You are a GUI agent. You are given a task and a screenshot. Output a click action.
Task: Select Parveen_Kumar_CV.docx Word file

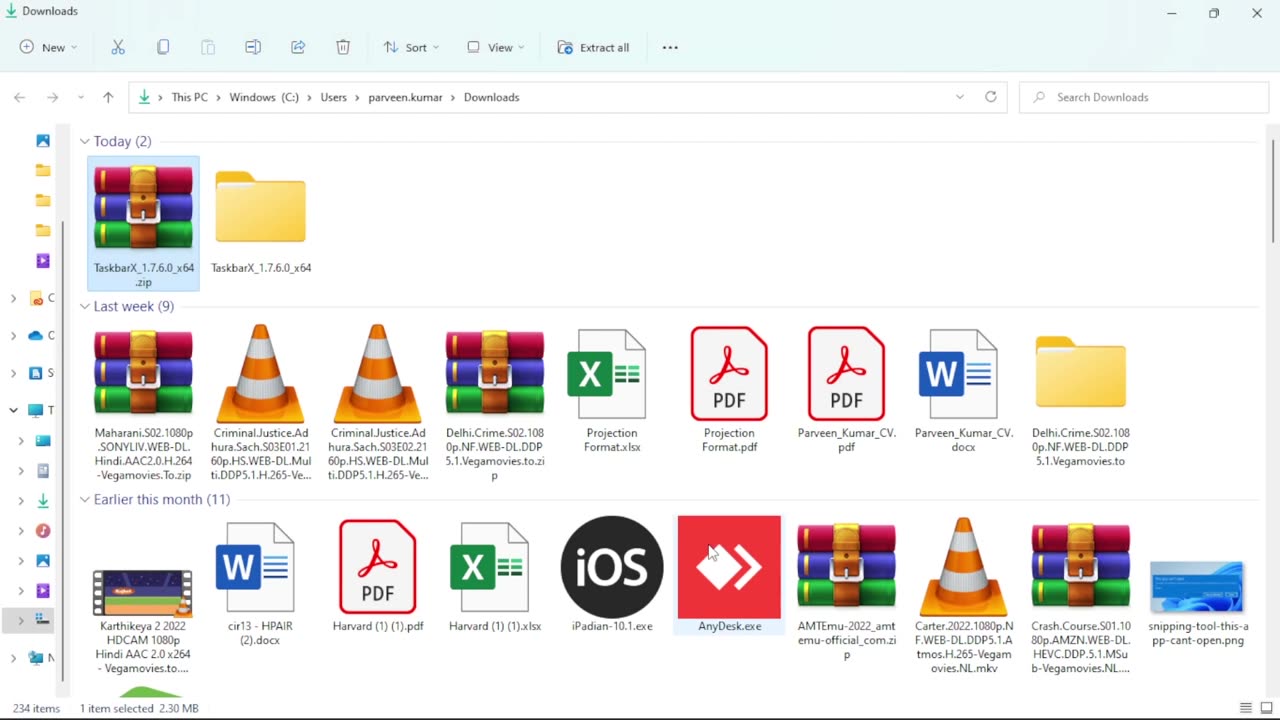pos(963,375)
